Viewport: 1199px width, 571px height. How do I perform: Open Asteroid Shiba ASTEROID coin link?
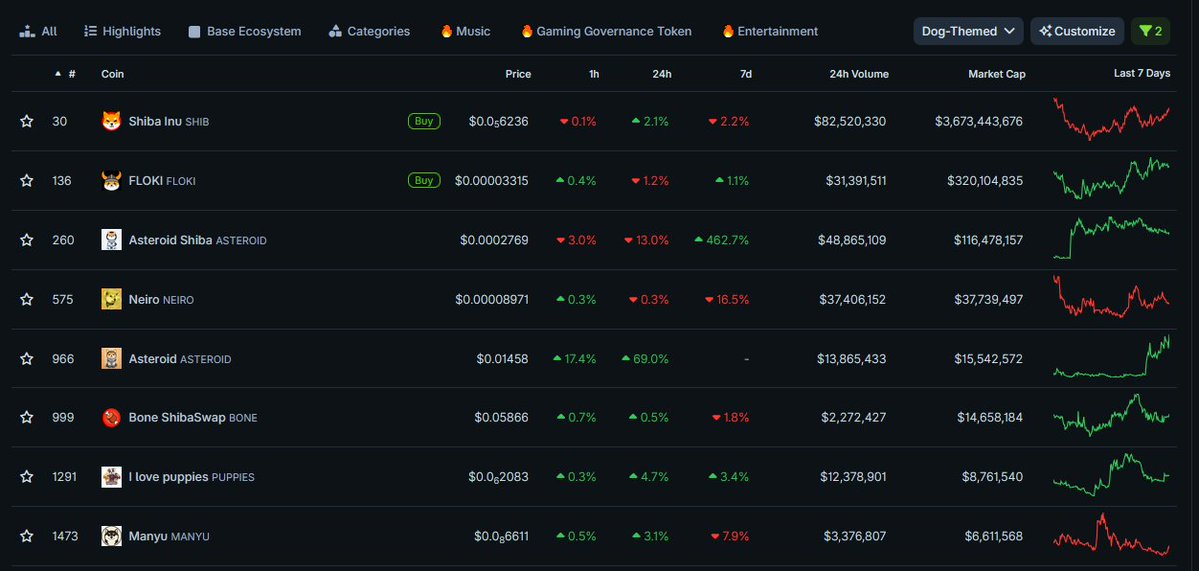[x=197, y=240]
